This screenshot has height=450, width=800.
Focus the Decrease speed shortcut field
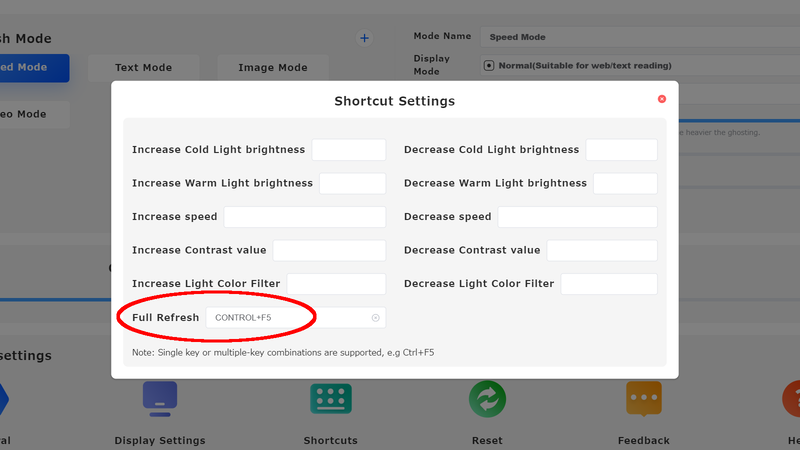(x=578, y=217)
